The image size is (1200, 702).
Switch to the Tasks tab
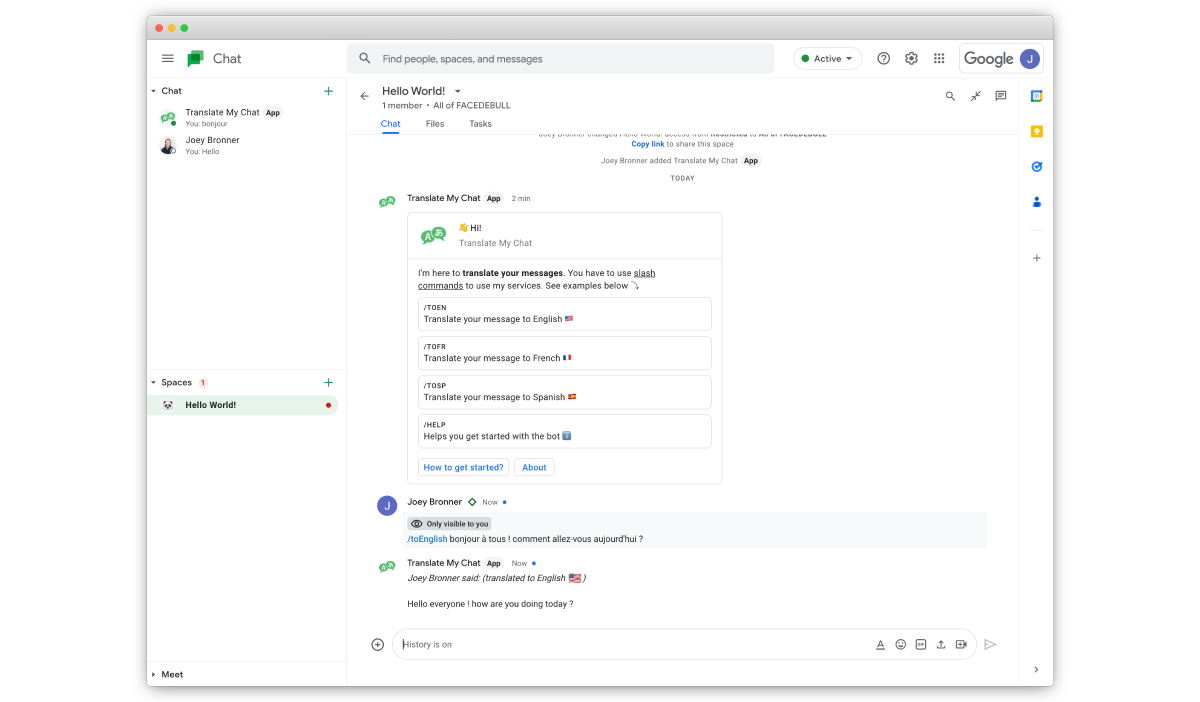480,124
